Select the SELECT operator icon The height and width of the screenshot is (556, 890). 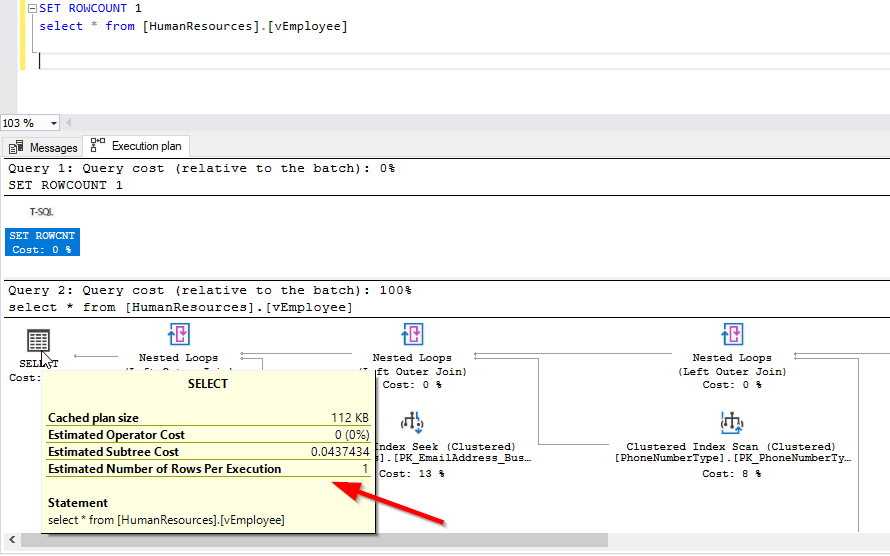[x=39, y=340]
